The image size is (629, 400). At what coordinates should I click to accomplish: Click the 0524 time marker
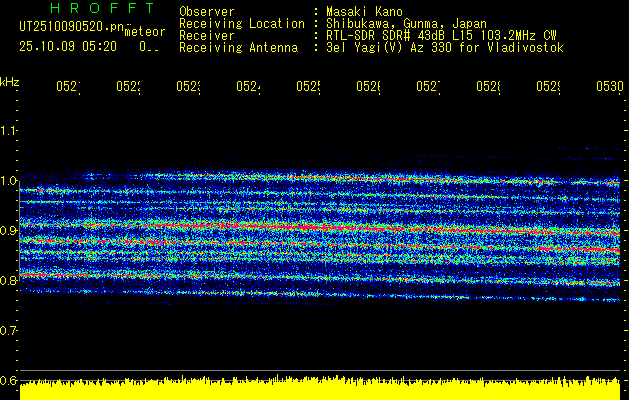pyautogui.click(x=248, y=87)
